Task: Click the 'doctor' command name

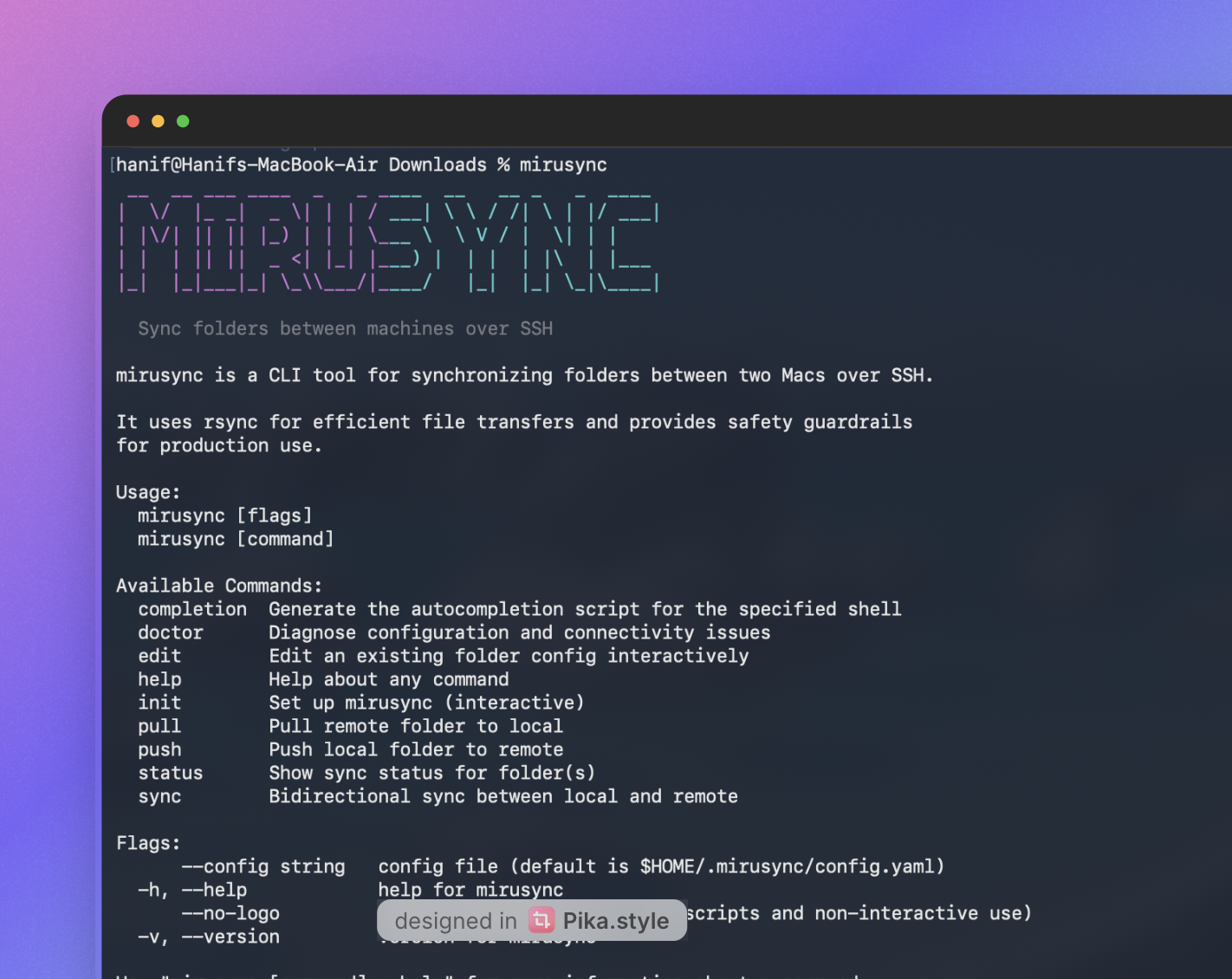Action: 171,632
